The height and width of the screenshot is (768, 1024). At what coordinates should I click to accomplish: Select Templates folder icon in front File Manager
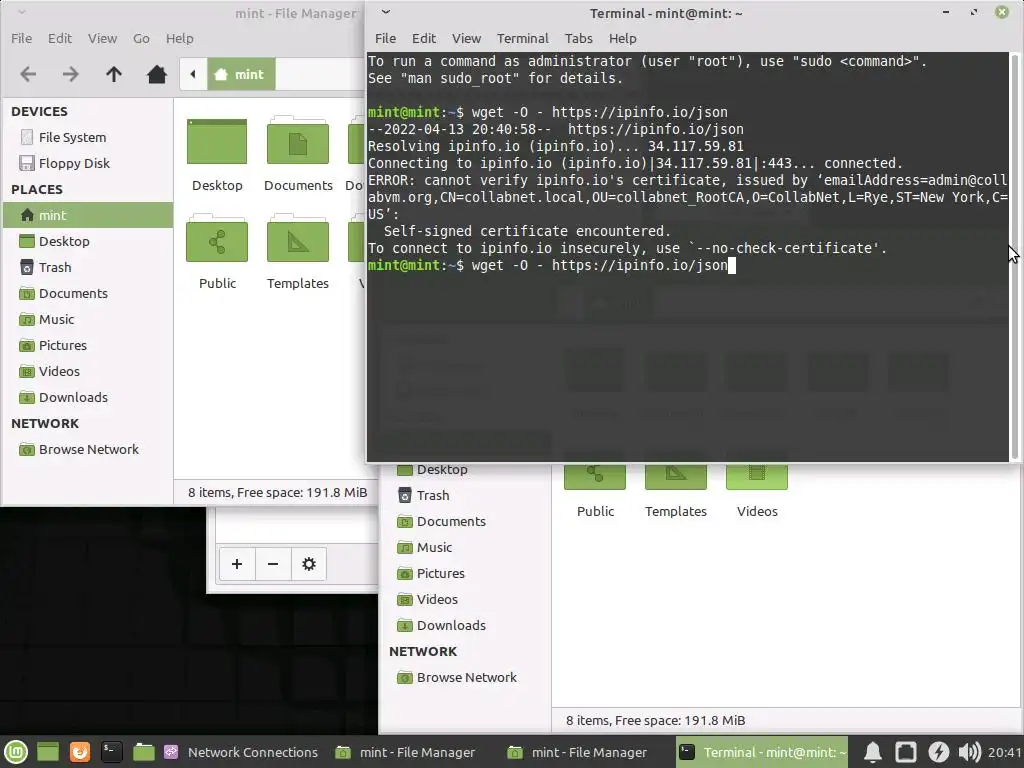298,240
